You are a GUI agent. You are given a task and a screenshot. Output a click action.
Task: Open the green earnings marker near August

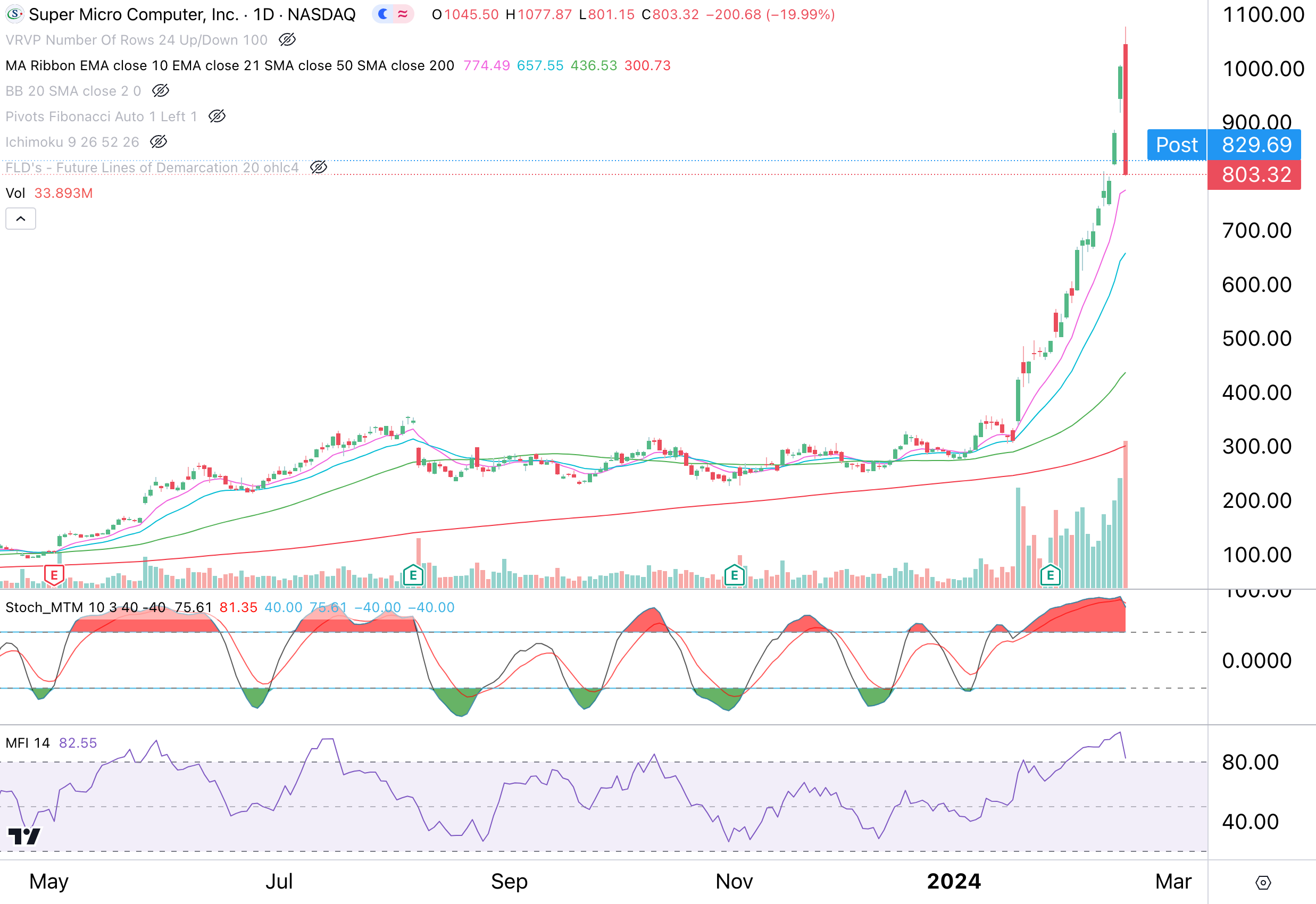(413, 575)
